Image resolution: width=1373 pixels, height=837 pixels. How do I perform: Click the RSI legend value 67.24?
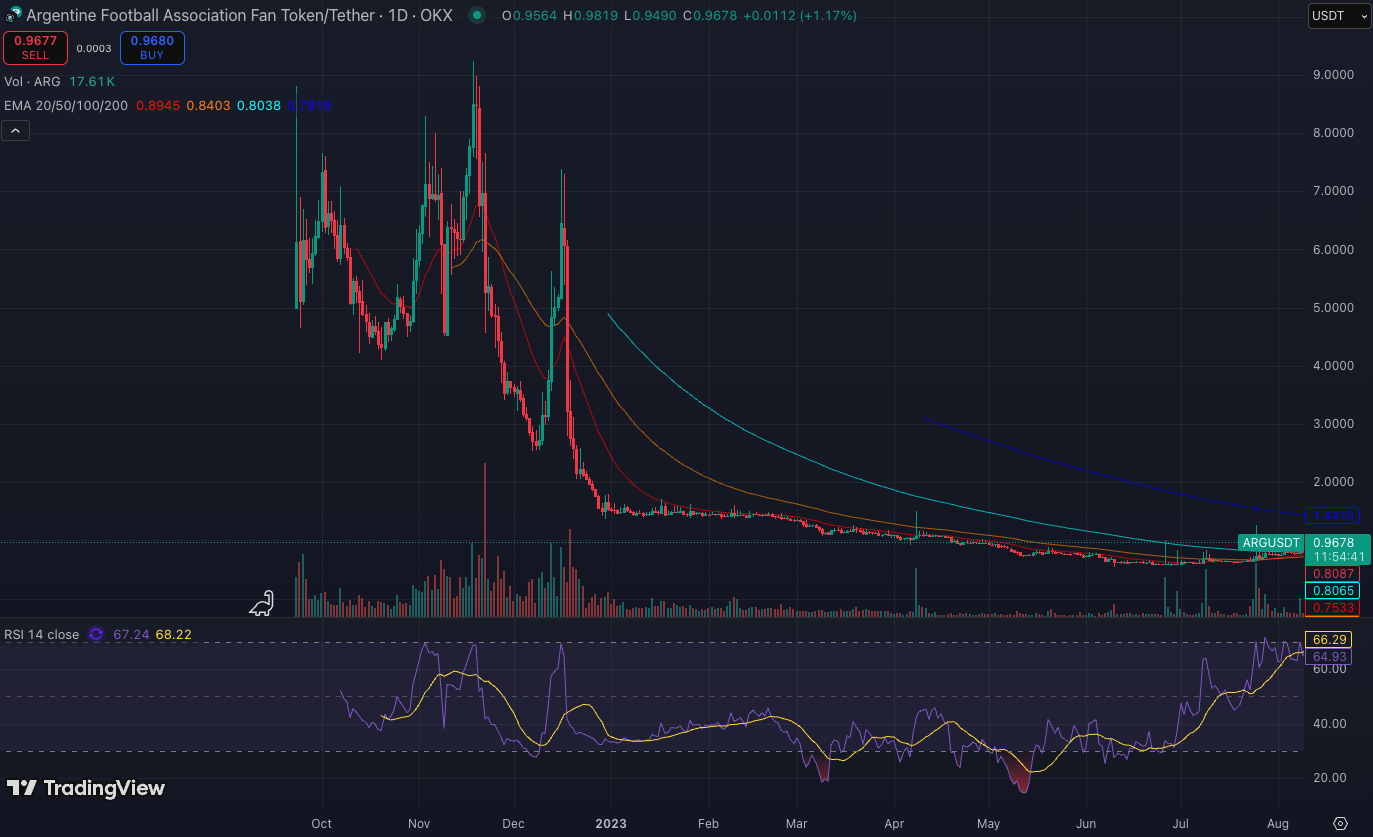(131, 634)
